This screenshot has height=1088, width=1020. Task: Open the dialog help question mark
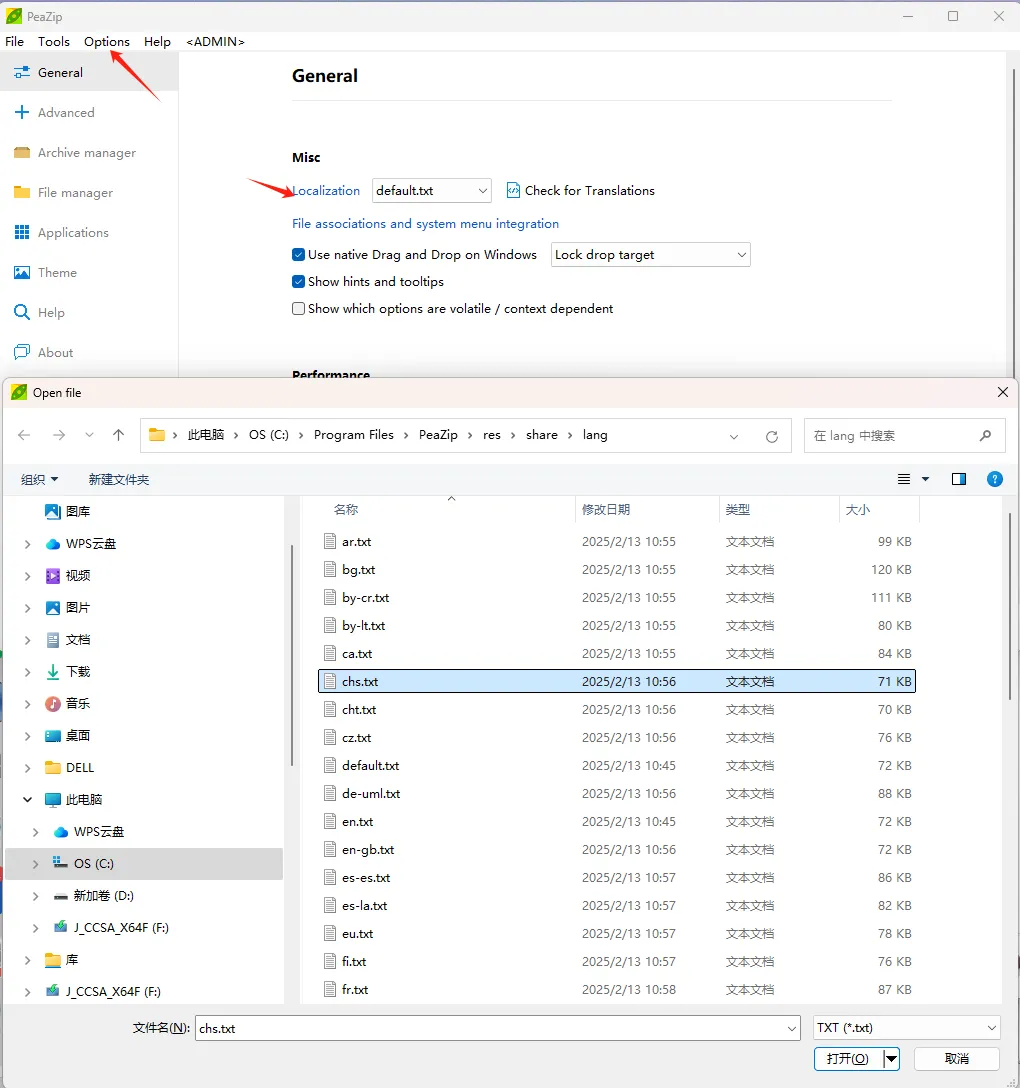(x=994, y=479)
